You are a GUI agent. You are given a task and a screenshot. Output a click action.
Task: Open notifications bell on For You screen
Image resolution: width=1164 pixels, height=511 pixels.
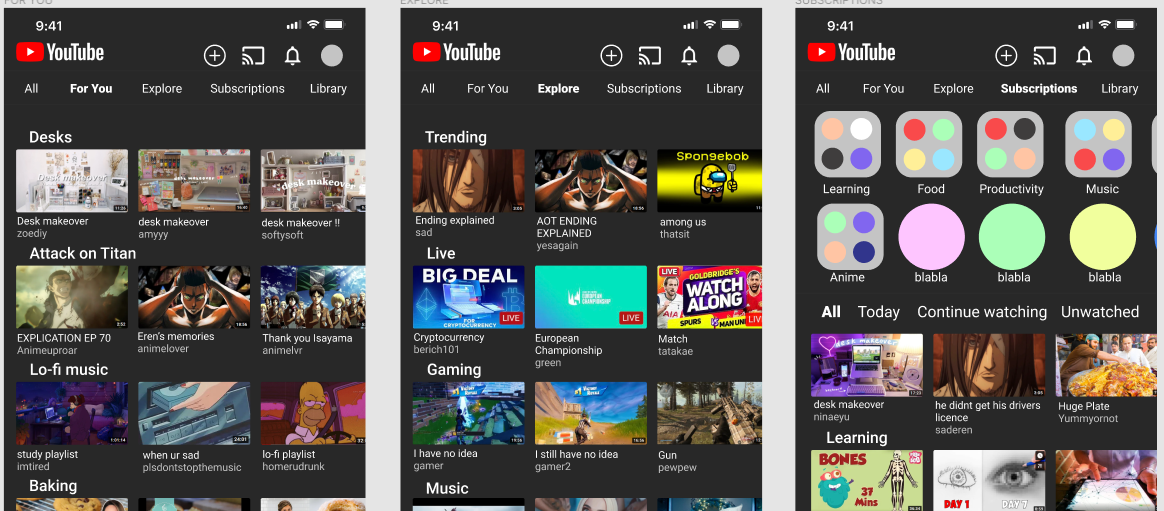click(x=292, y=56)
